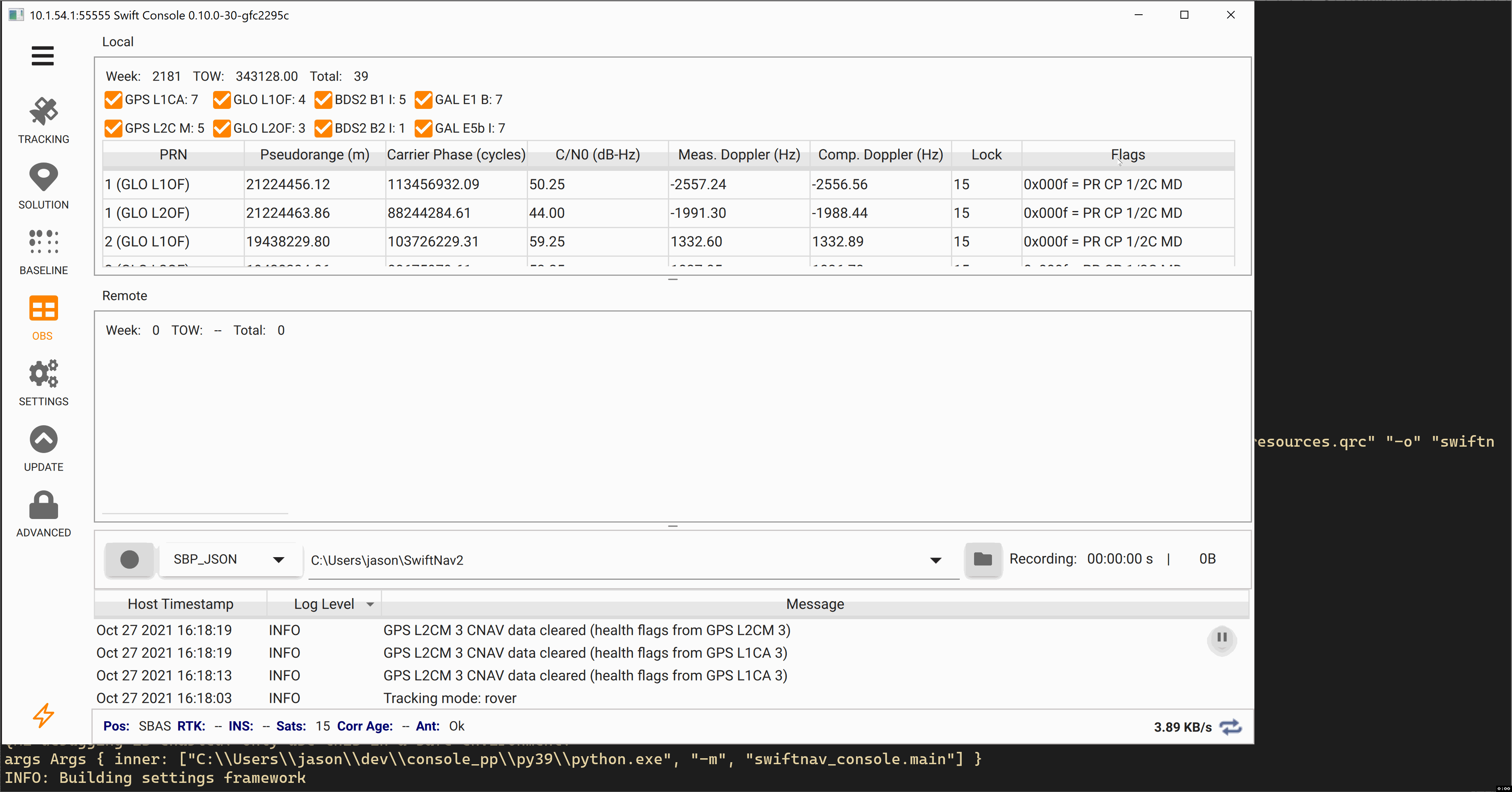Open the Tracking satellite icon tab
The width and height of the screenshot is (1512, 792).
click(x=43, y=111)
